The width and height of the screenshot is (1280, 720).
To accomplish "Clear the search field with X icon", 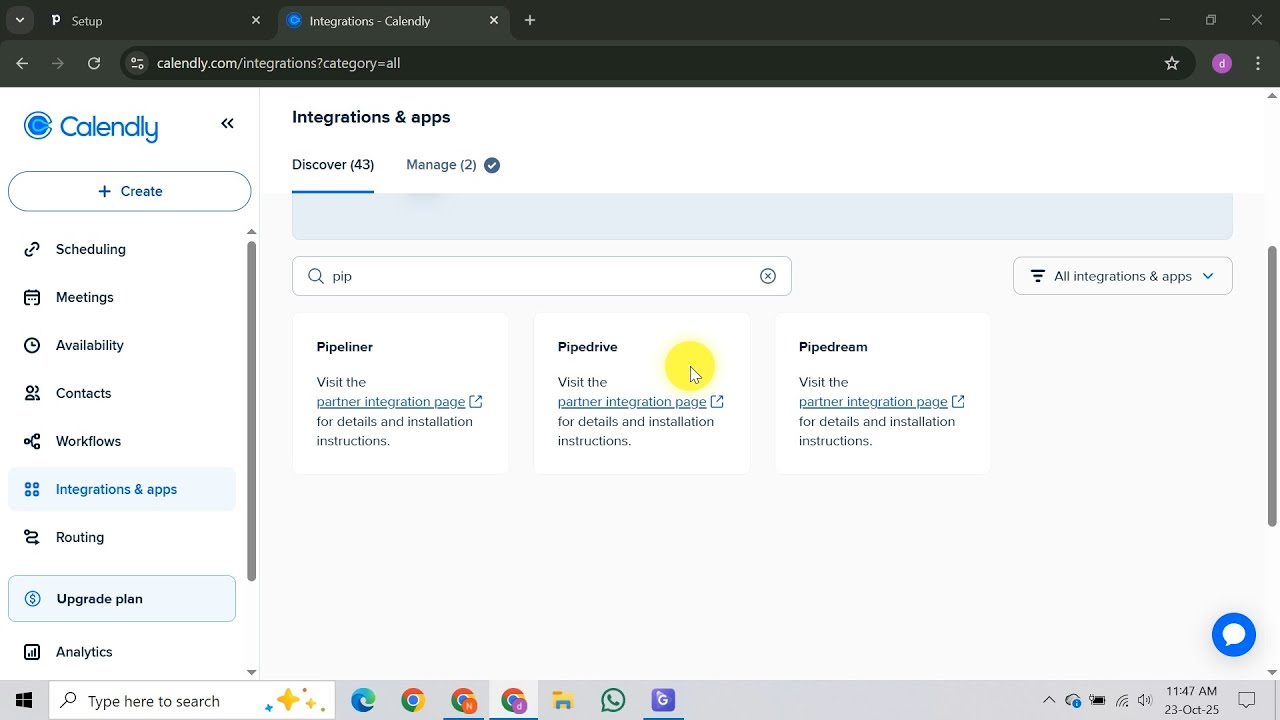I will (768, 276).
